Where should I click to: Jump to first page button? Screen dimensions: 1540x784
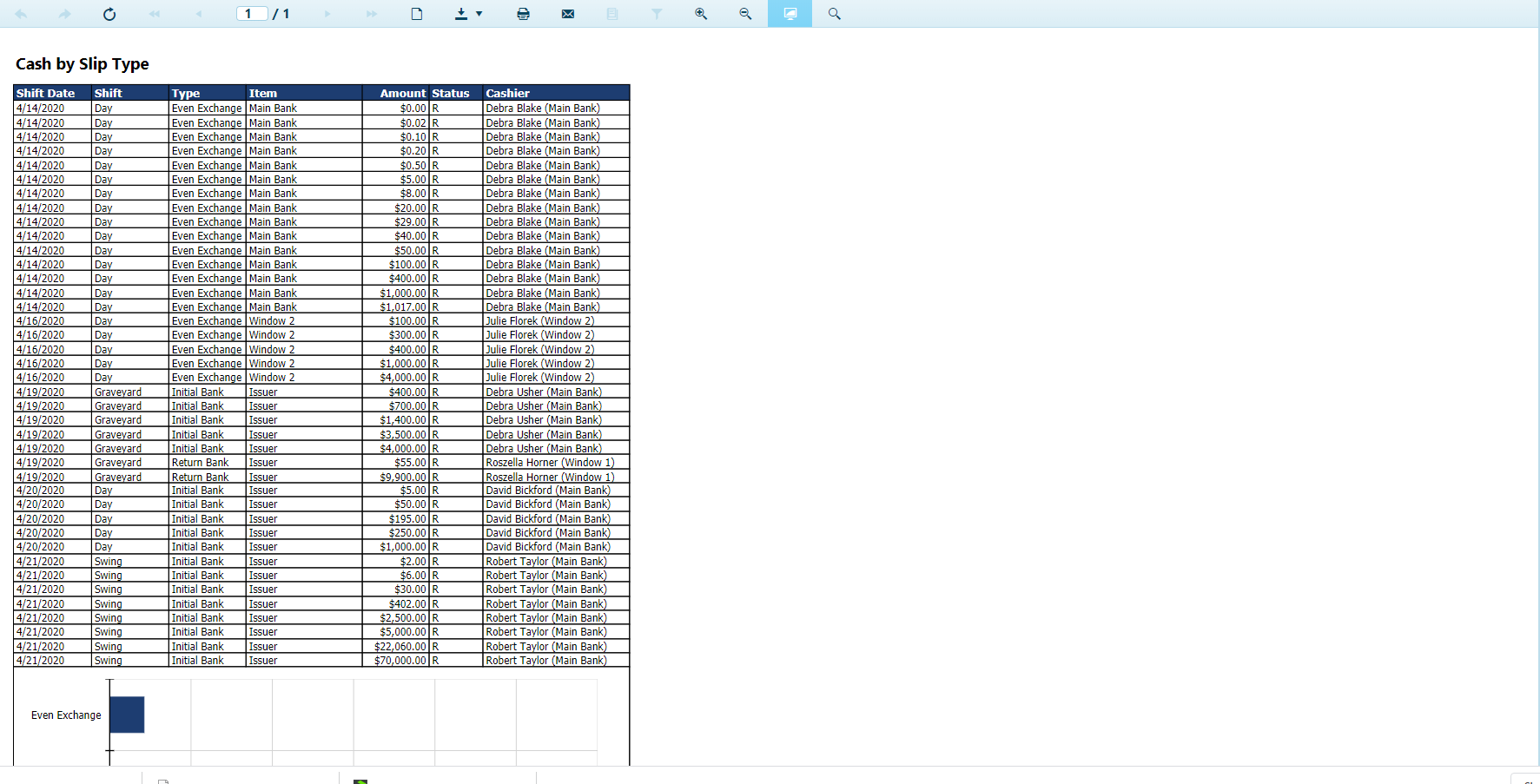pos(155,14)
